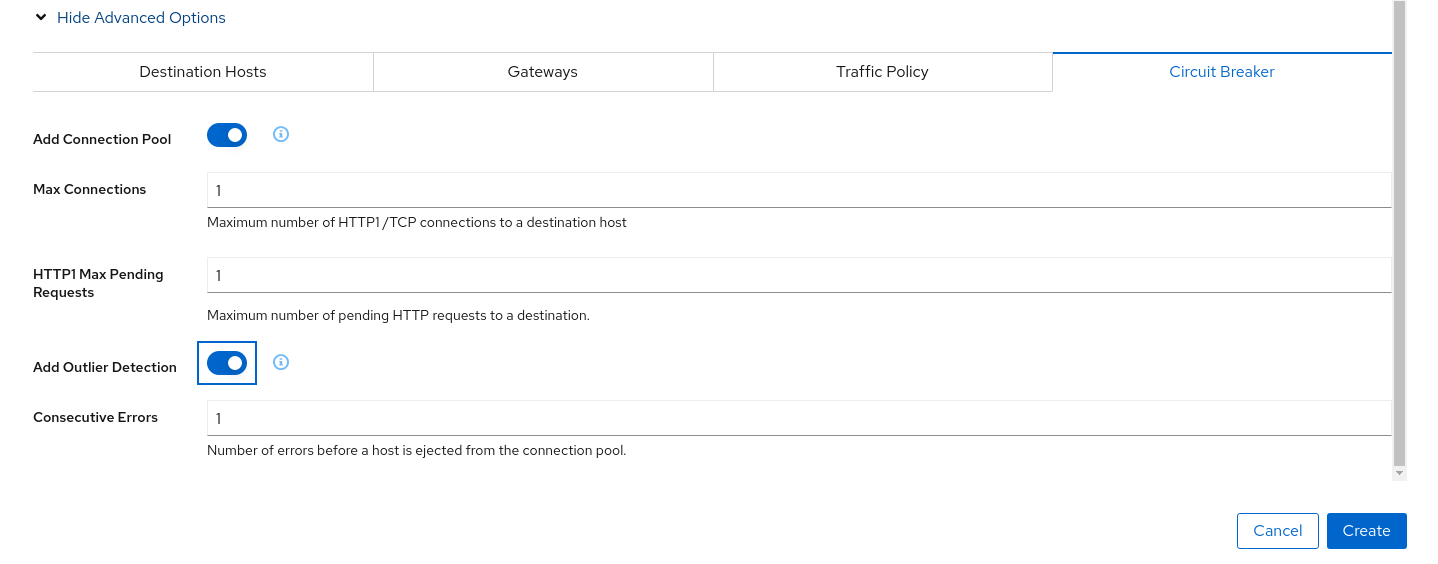Image resolution: width=1438 pixels, height=564 pixels.
Task: Open the Gateways tab
Action: click(x=543, y=72)
